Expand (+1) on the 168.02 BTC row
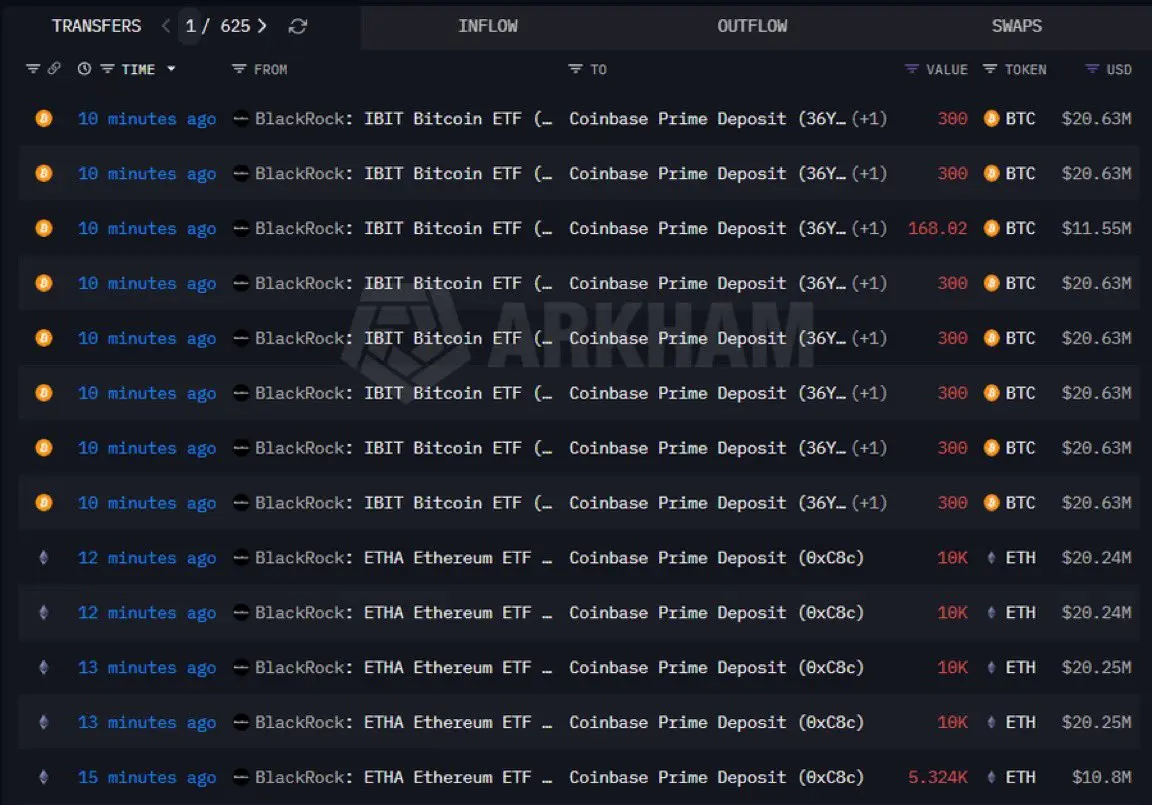1152x805 pixels. click(869, 229)
